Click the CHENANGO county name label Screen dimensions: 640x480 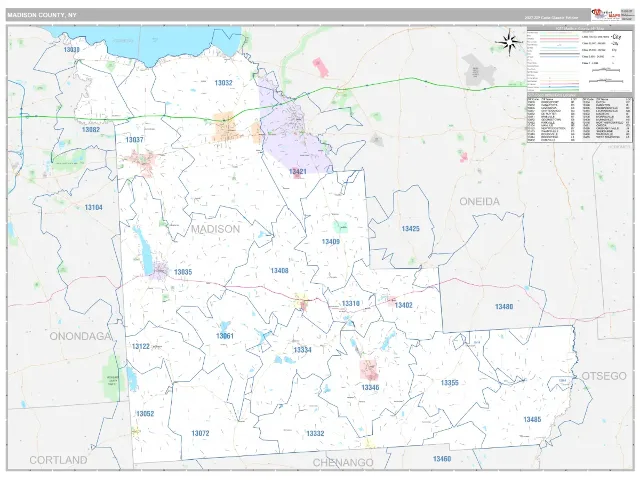pos(343,462)
